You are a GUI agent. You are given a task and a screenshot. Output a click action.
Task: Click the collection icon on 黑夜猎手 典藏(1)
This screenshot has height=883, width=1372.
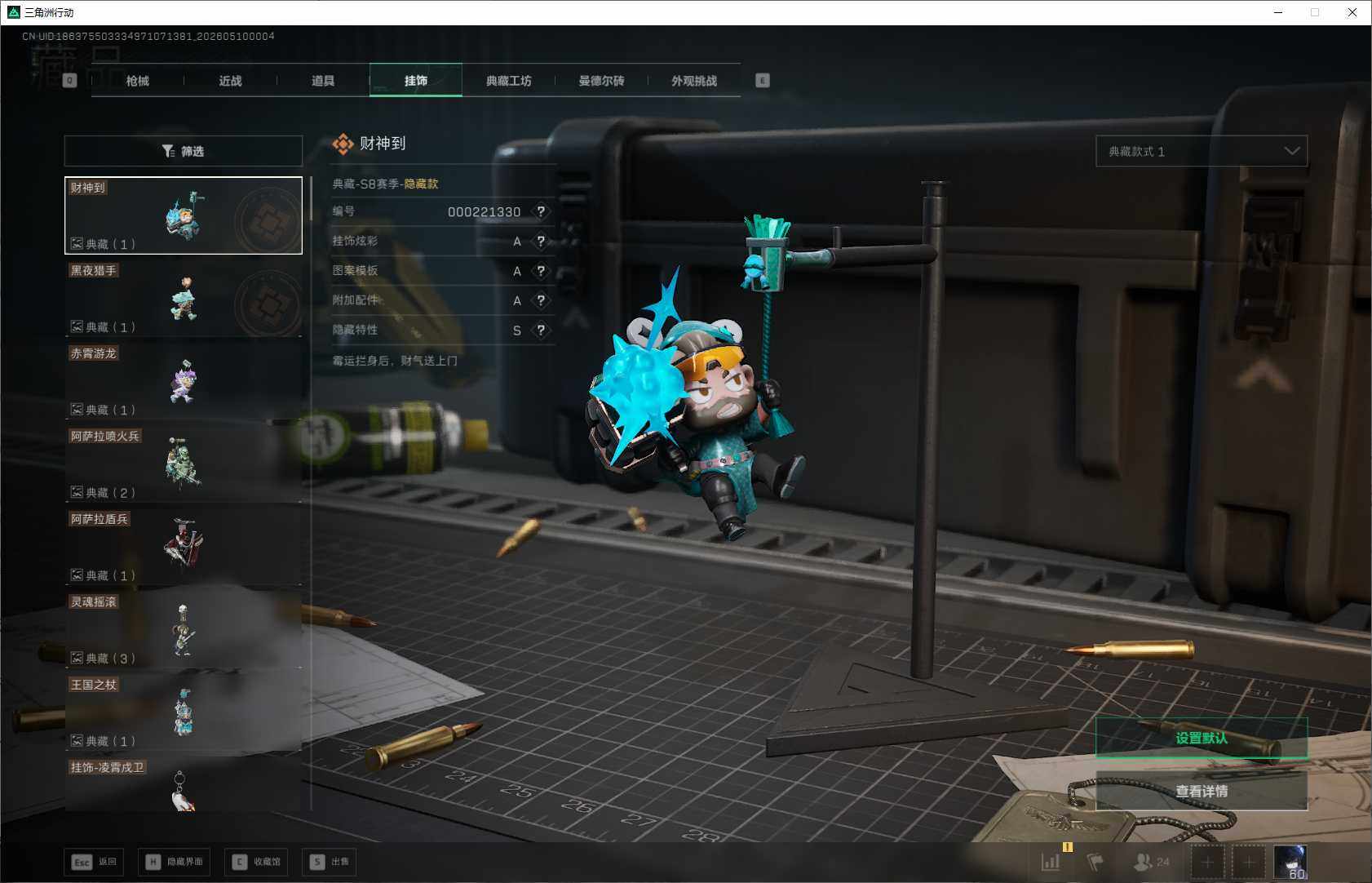[77, 326]
